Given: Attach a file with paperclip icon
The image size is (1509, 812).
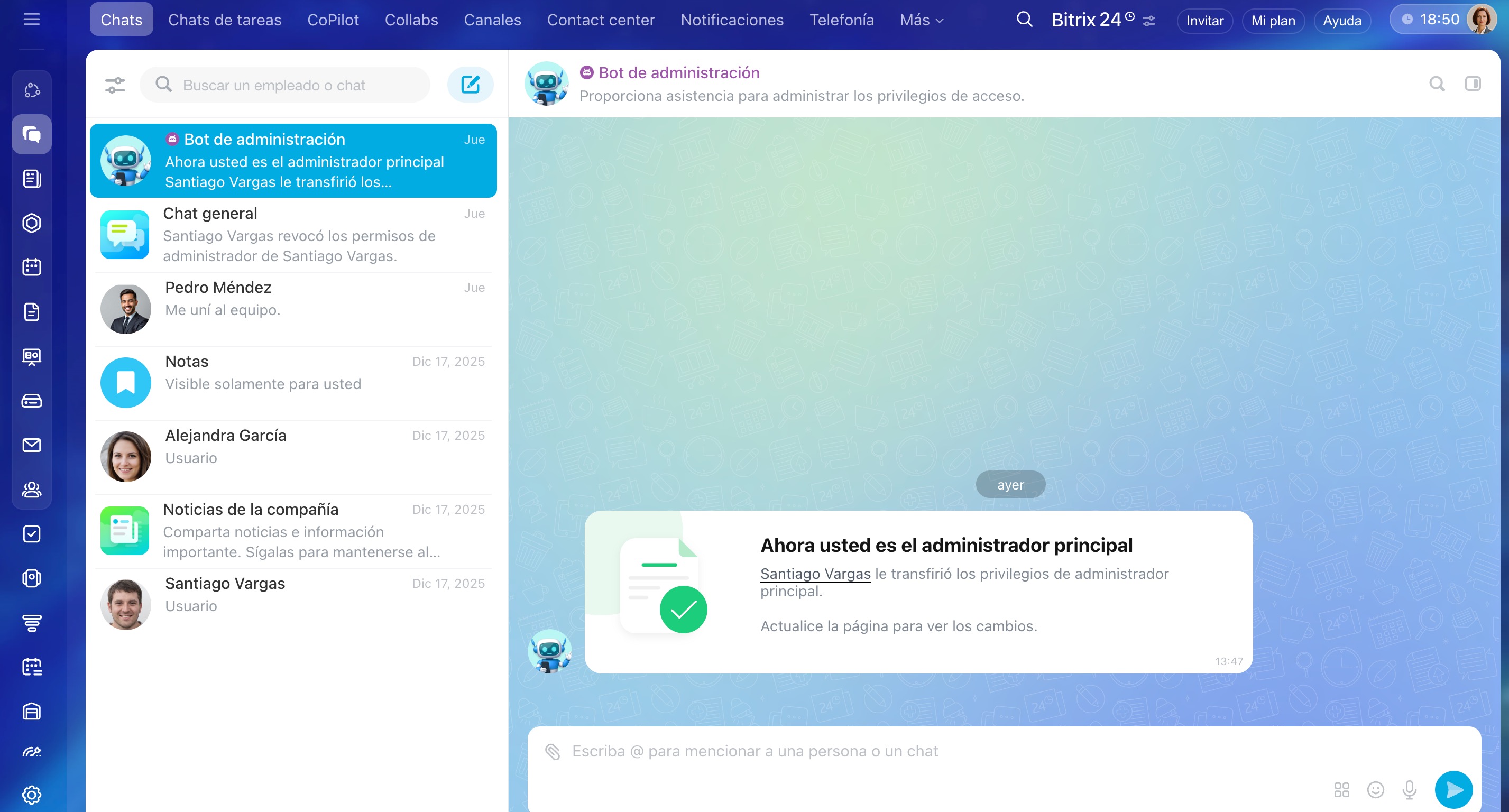Looking at the screenshot, I should click(x=553, y=751).
